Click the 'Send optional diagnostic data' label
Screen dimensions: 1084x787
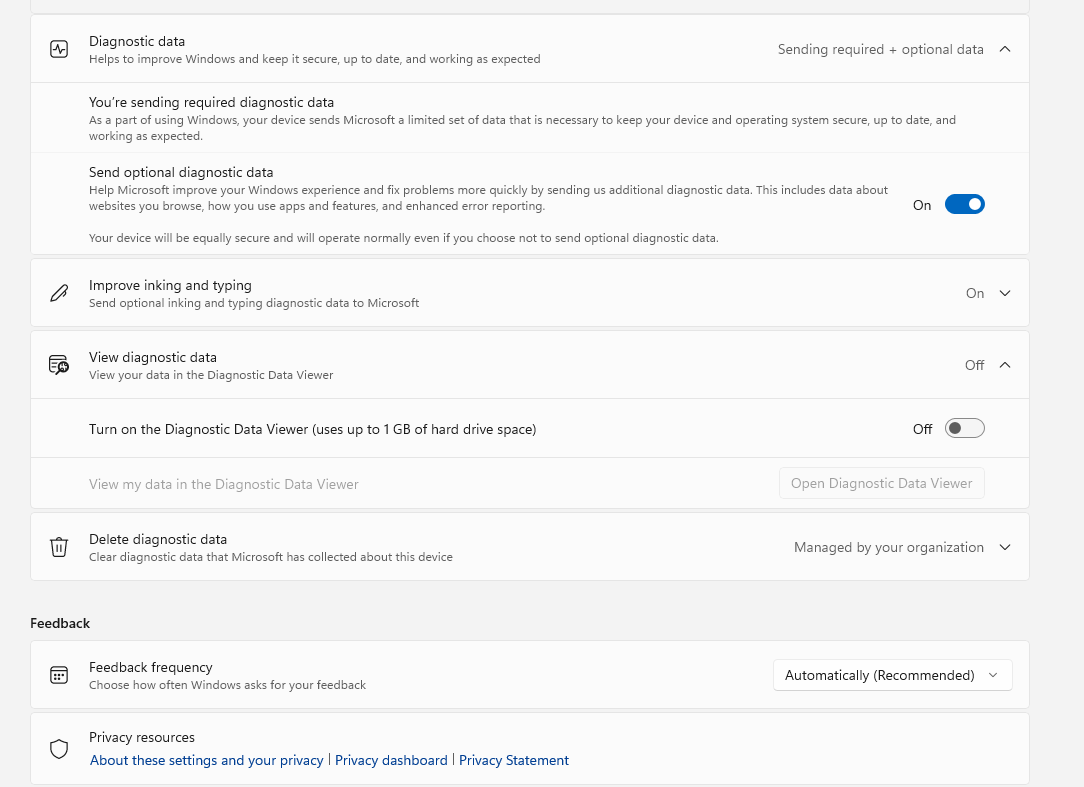(x=181, y=172)
